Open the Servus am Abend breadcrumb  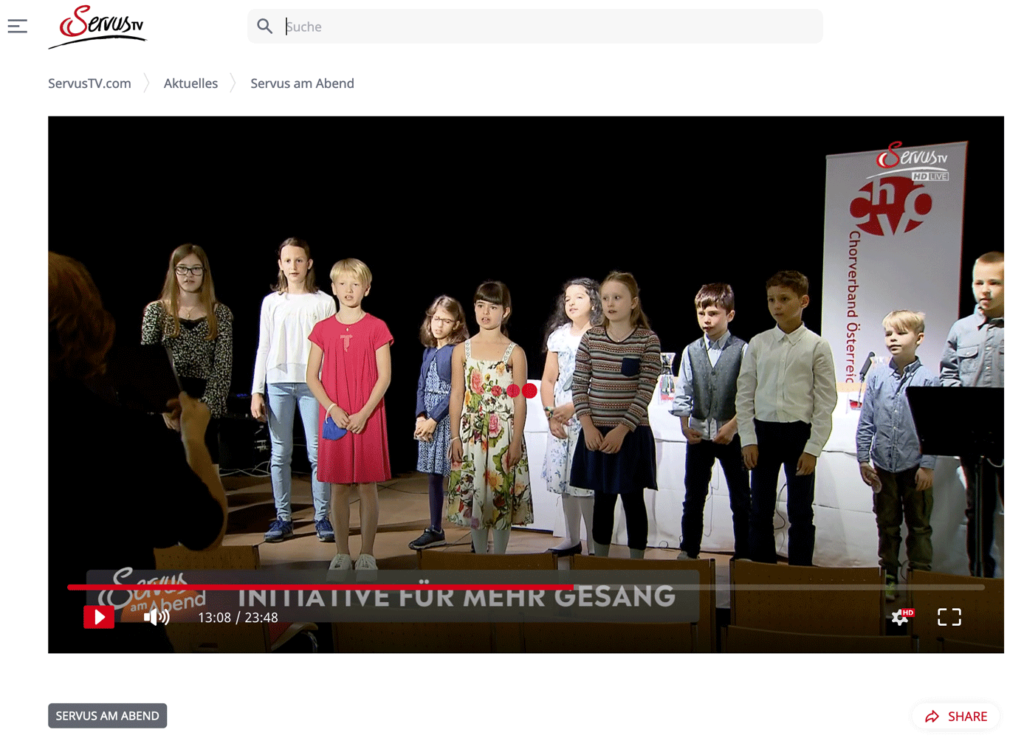302,83
